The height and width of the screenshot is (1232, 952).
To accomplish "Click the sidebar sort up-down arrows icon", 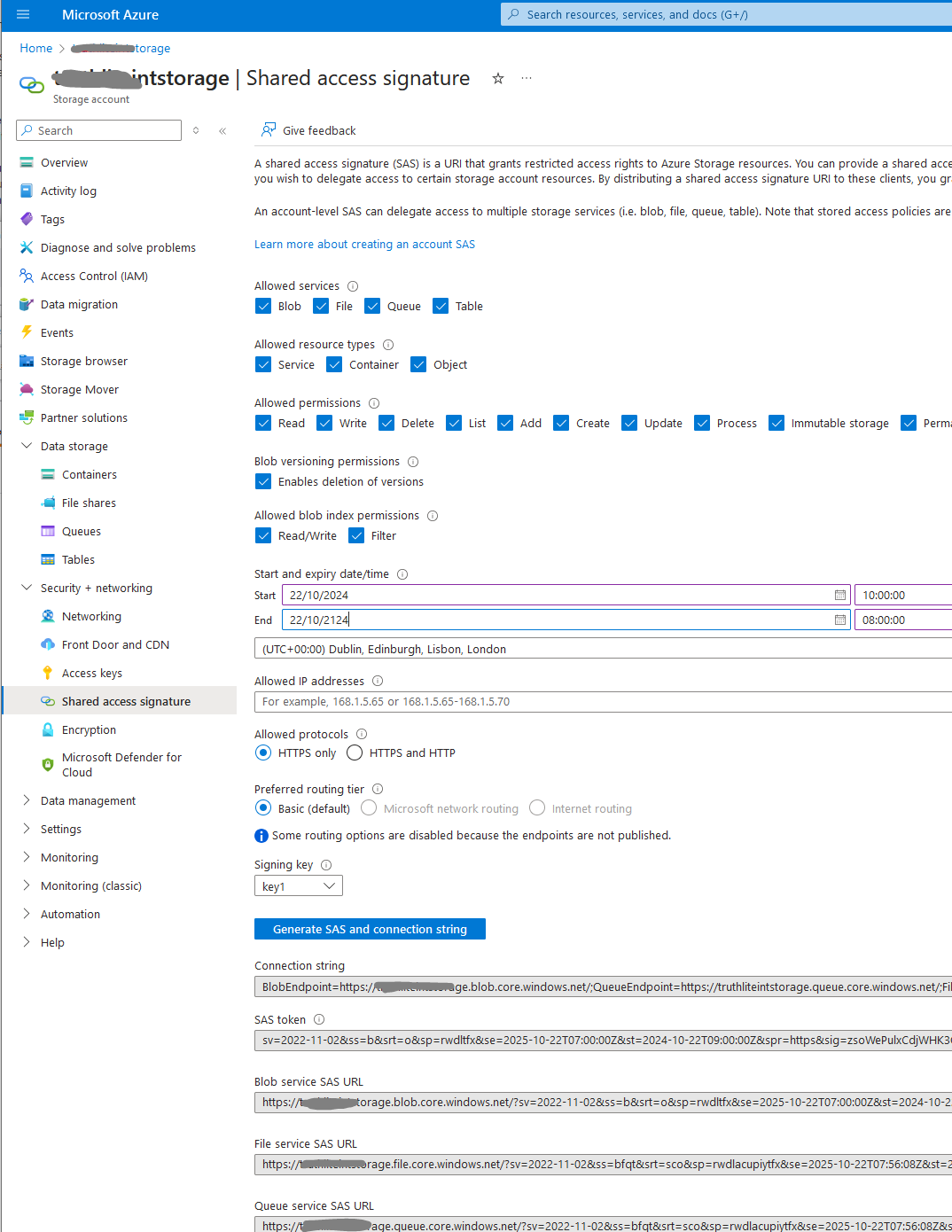I will pyautogui.click(x=196, y=130).
